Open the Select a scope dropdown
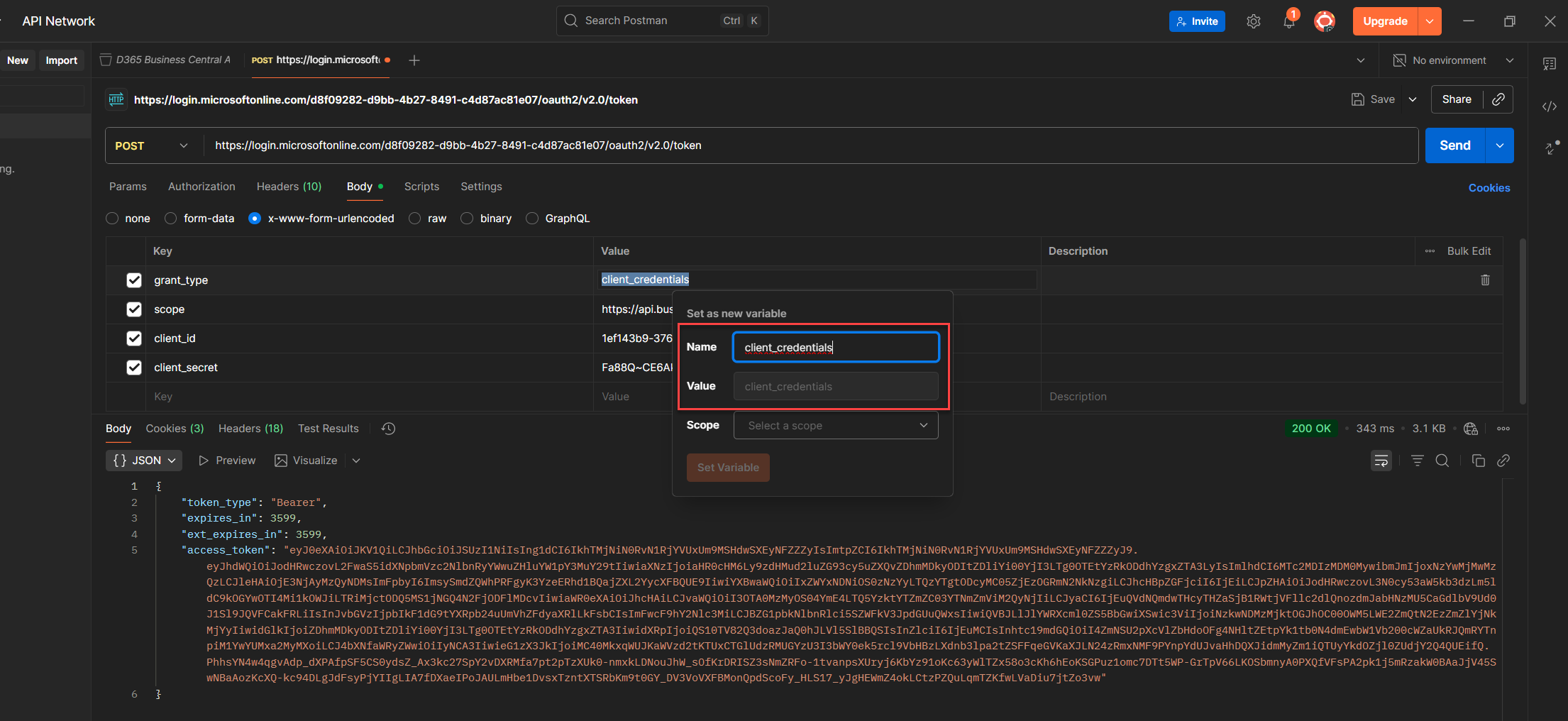1568x721 pixels. pyautogui.click(x=836, y=425)
